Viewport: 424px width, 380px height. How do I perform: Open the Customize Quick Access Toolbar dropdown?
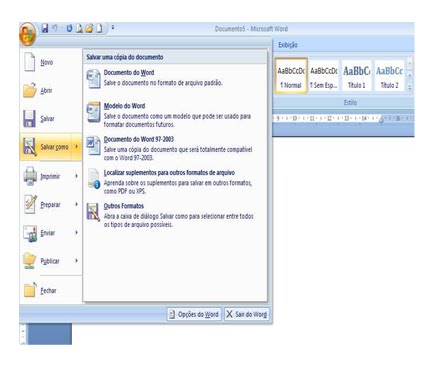[x=113, y=28]
